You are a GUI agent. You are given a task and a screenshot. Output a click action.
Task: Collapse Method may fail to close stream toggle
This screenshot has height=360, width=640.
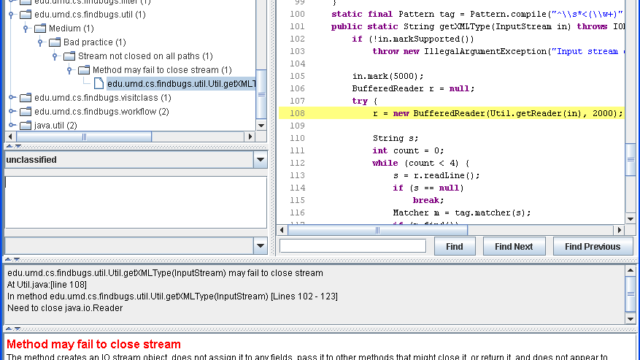[70, 70]
